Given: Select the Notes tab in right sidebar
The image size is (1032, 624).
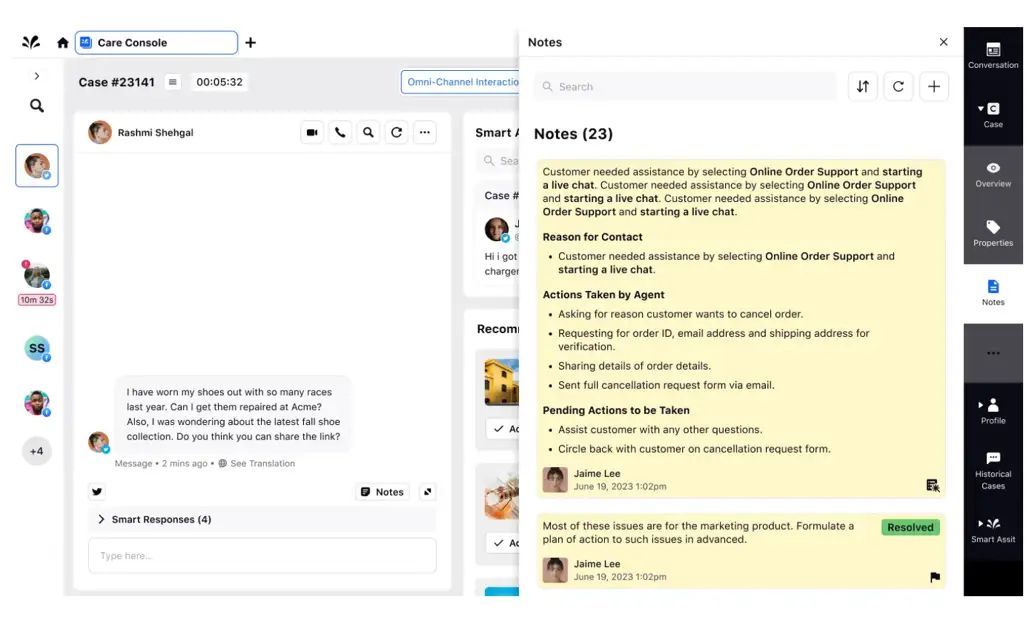Looking at the screenshot, I should [x=993, y=293].
